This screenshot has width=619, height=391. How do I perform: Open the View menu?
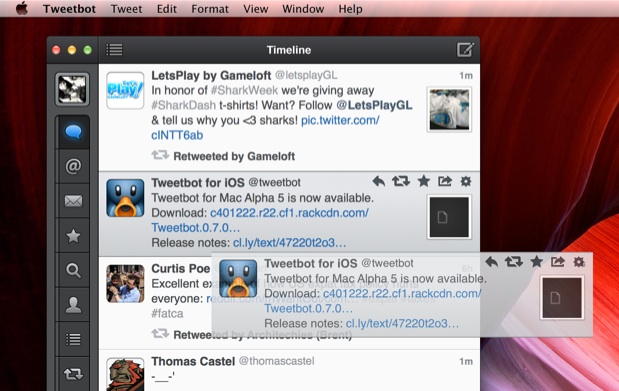(255, 9)
